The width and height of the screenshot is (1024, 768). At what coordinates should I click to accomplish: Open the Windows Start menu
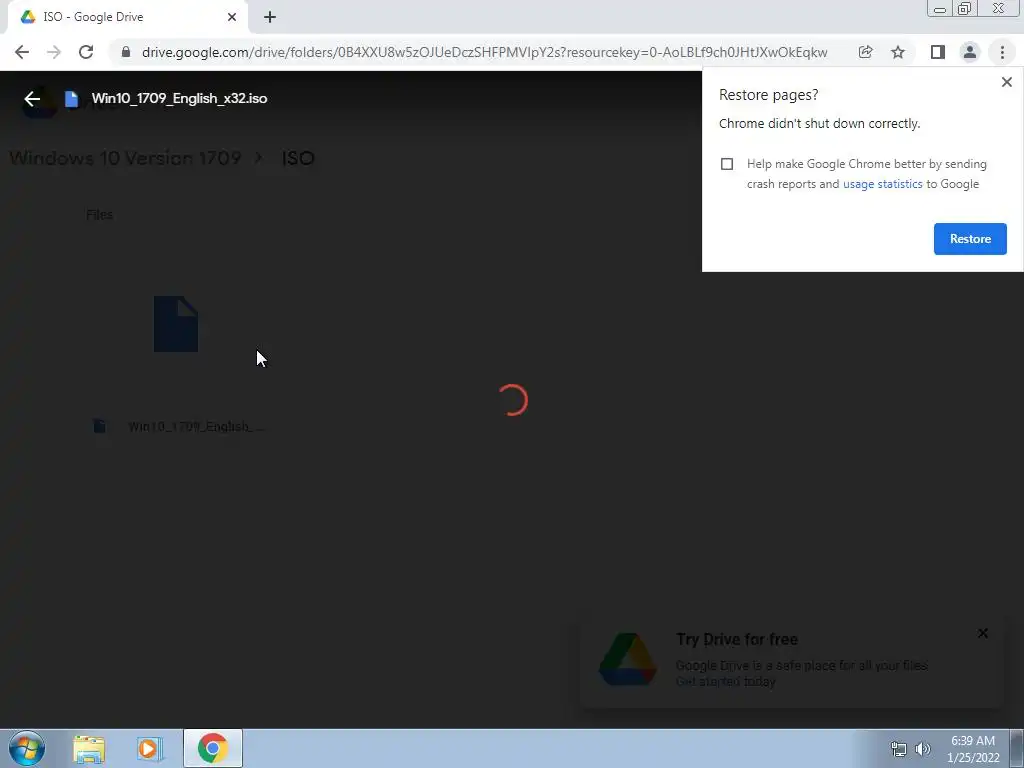(27, 748)
